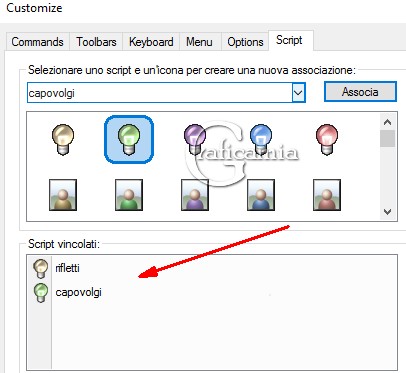Screen dimensions: 406x373
Task: Click the icon list scrollbar thumb
Action: click(387, 139)
